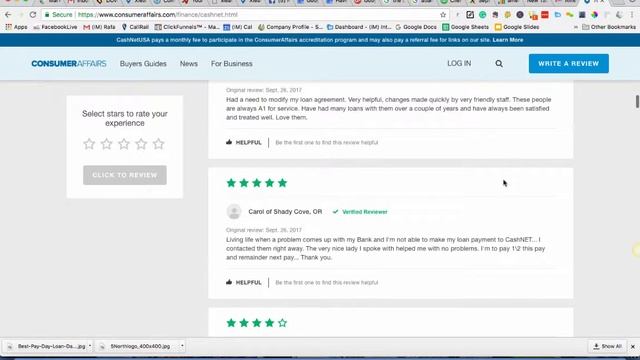The image size is (640, 360).
Task: Open the orange extension with badge
Action: (x=533, y=15)
